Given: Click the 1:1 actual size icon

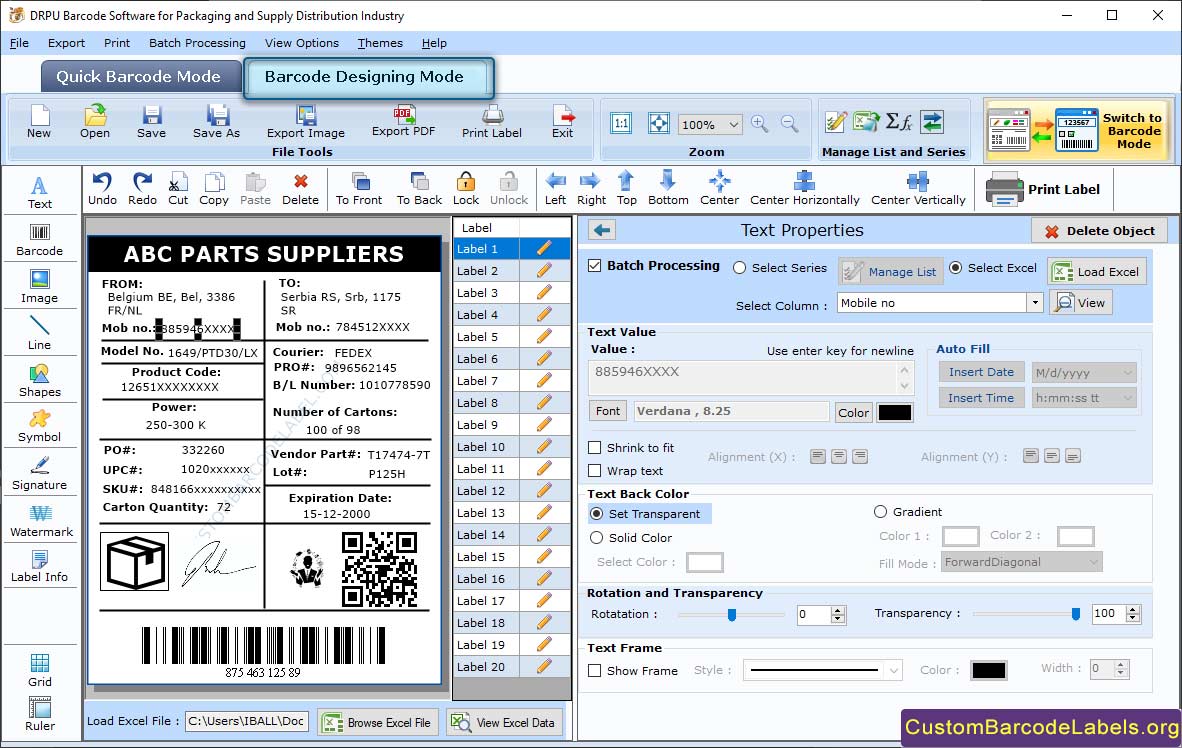Looking at the screenshot, I should (621, 124).
